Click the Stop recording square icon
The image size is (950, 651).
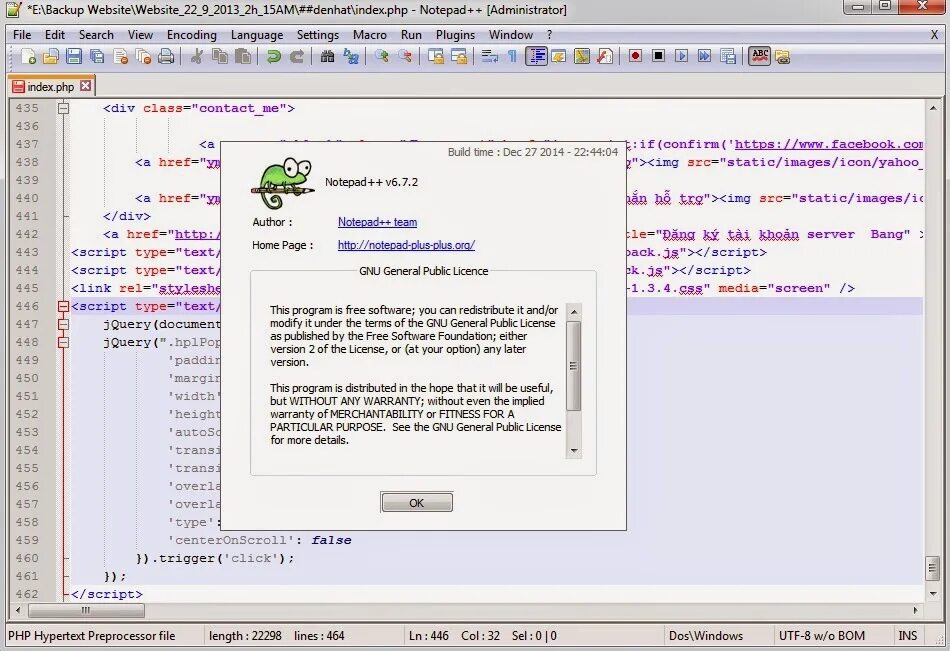(659, 57)
